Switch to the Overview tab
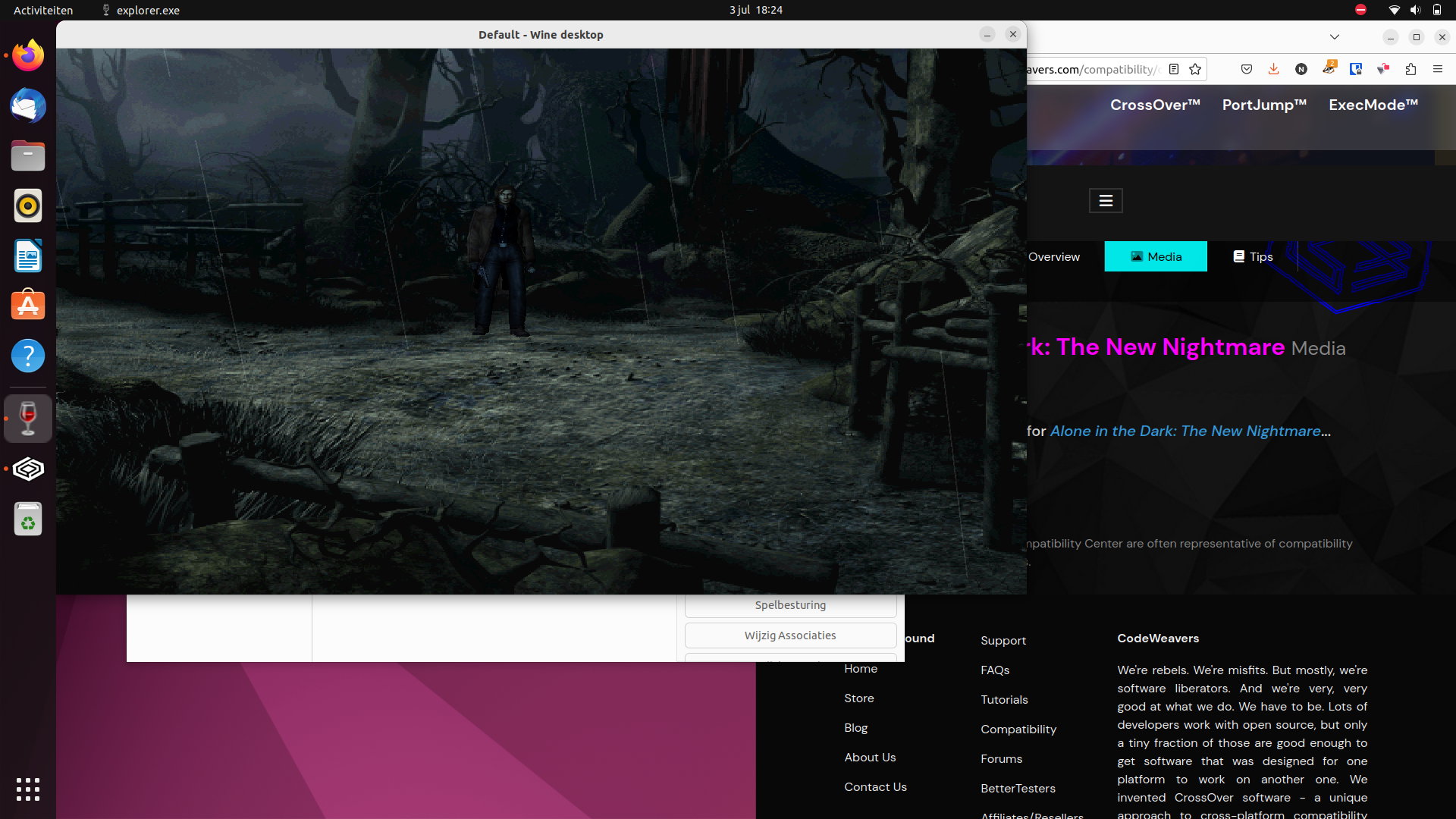 pos(1054,256)
